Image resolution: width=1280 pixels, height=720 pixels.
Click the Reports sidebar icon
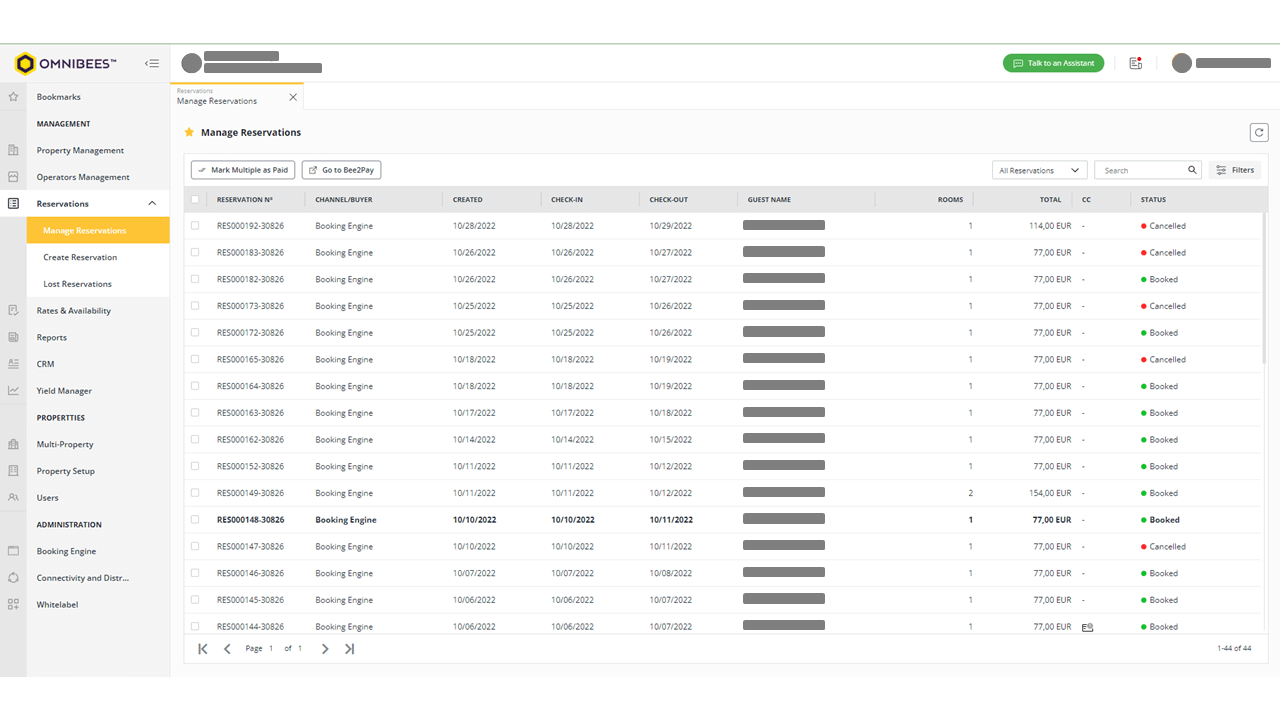[x=13, y=337]
